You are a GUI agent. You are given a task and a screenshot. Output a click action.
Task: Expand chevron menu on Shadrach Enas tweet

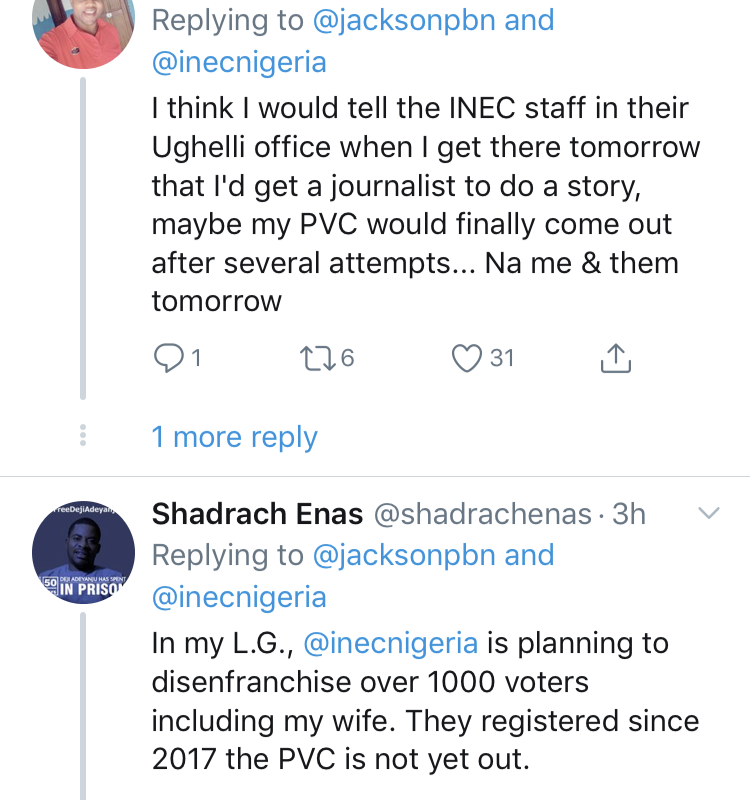tap(709, 512)
